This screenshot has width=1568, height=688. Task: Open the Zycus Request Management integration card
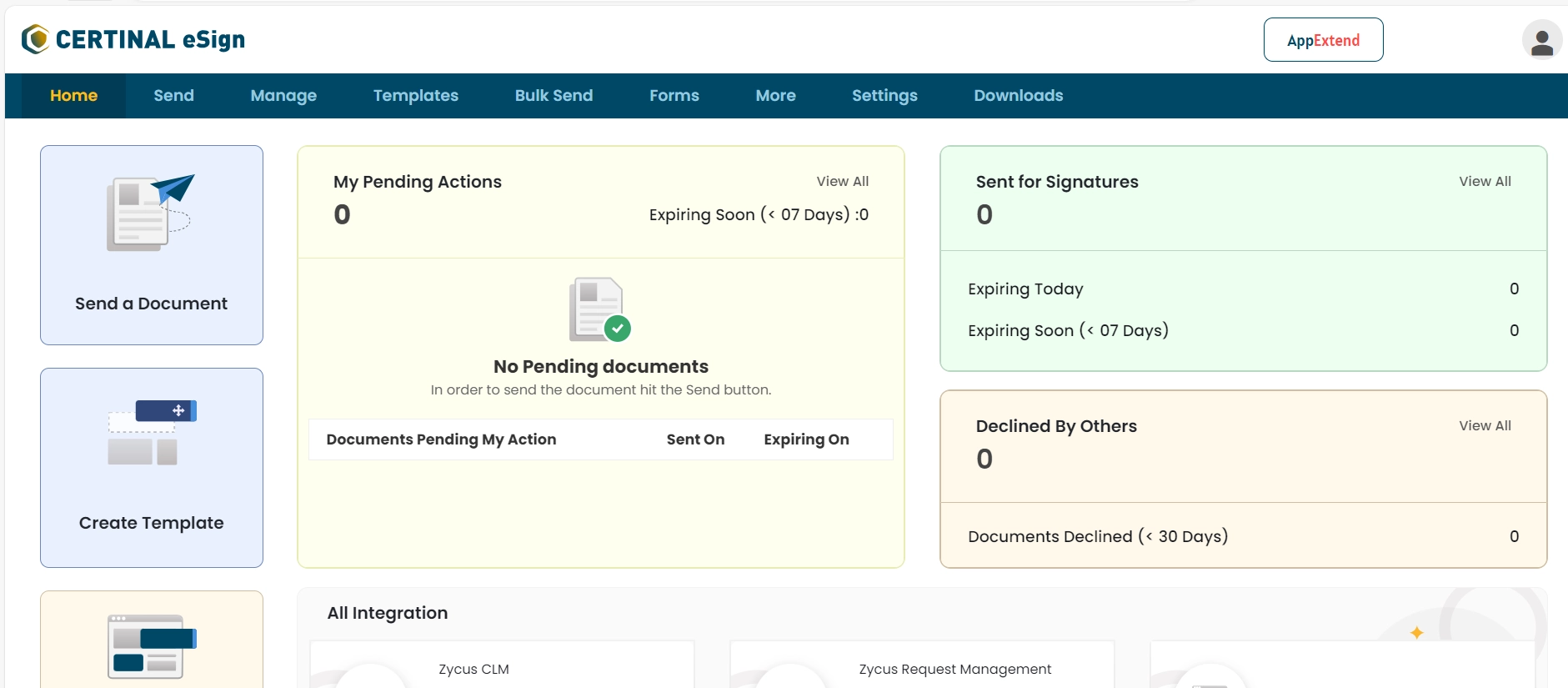pos(922,665)
